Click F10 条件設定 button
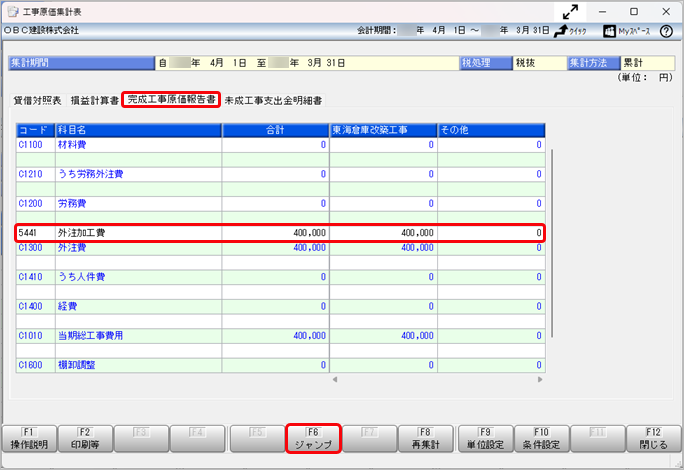Image resolution: width=684 pixels, height=470 pixels. (x=541, y=439)
